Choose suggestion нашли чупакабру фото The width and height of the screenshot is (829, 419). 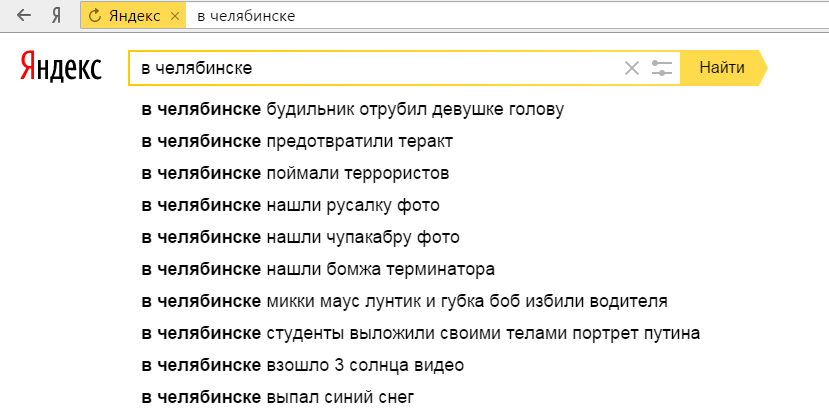tap(300, 237)
